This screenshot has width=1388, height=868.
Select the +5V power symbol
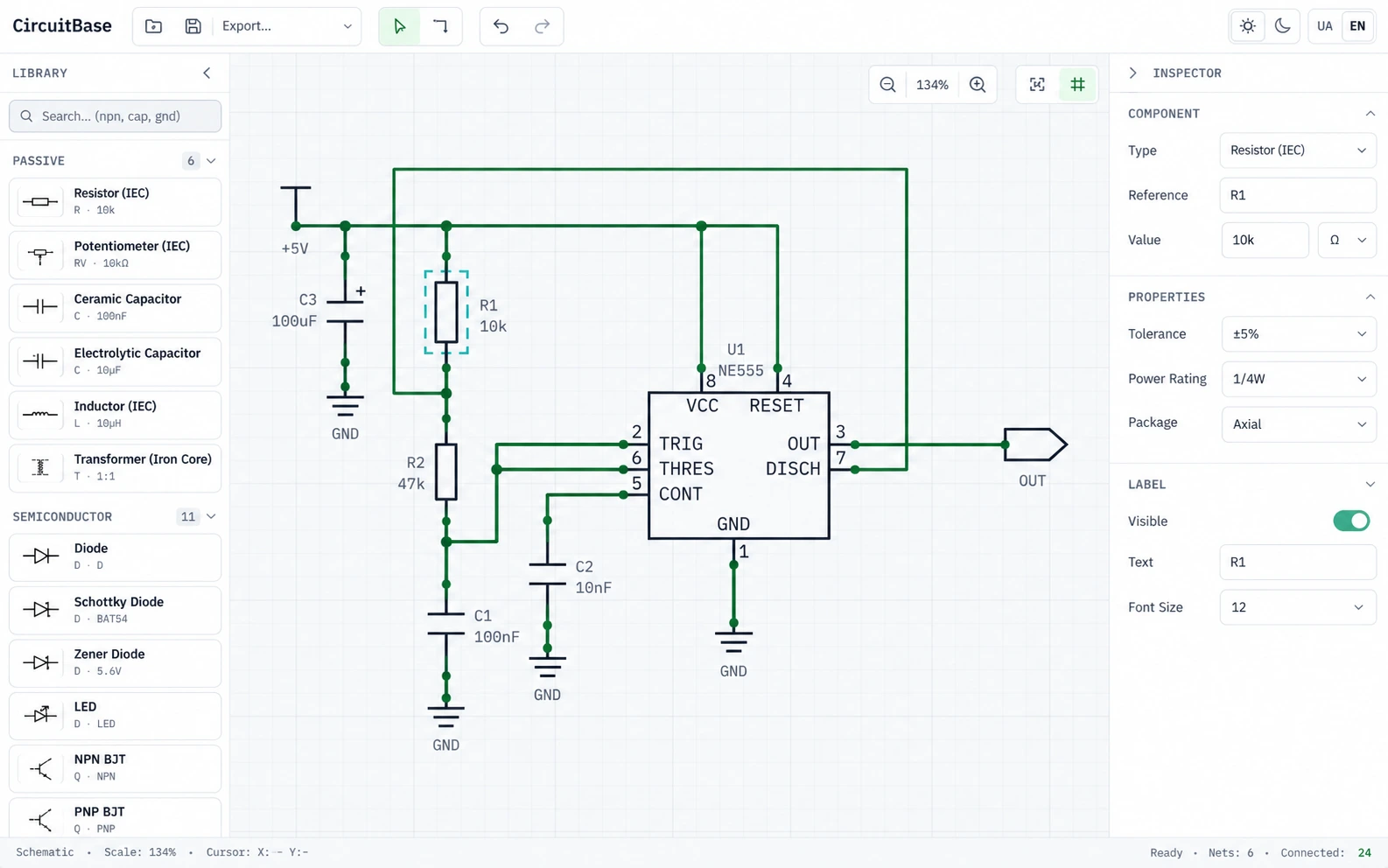click(296, 206)
